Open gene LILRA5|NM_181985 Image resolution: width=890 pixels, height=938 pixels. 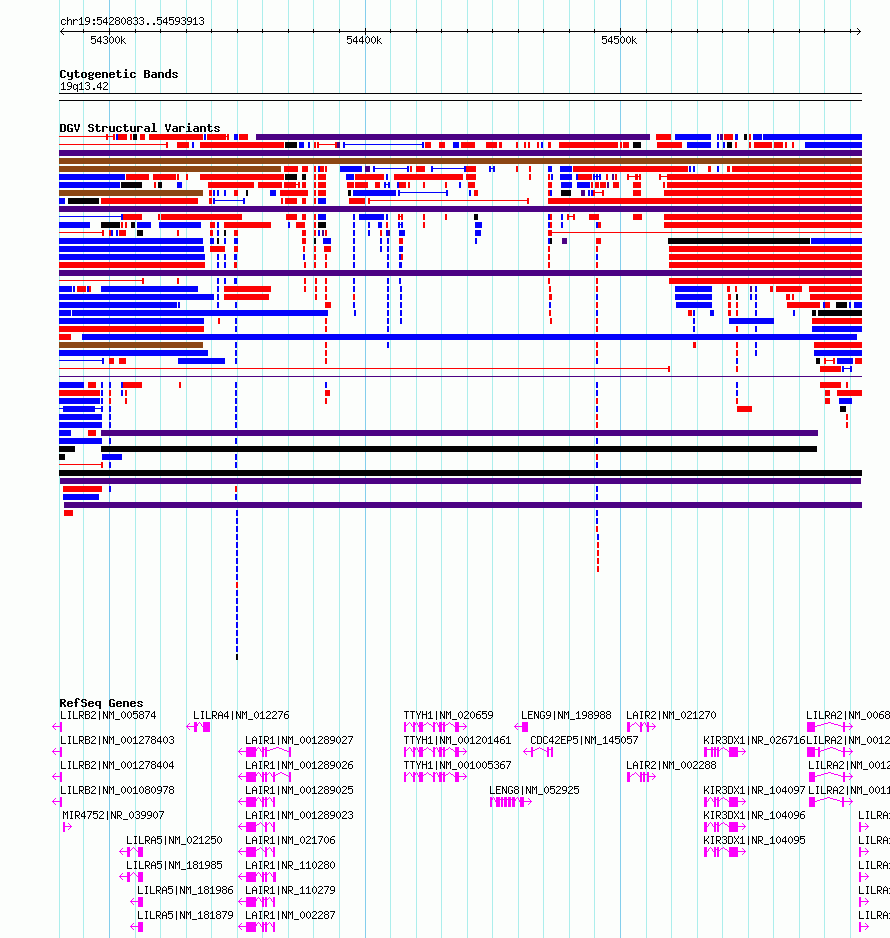(x=174, y=866)
